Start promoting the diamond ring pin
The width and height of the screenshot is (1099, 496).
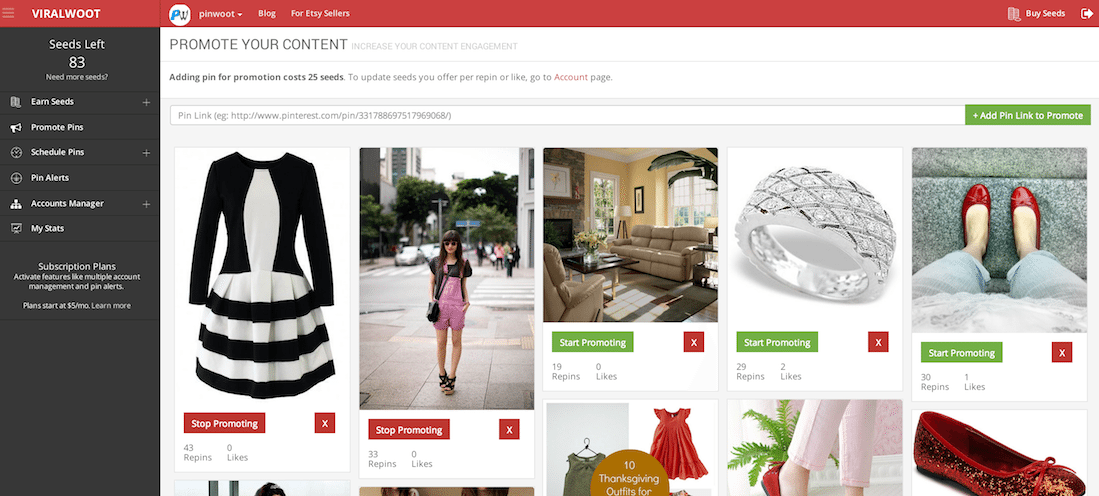(777, 342)
